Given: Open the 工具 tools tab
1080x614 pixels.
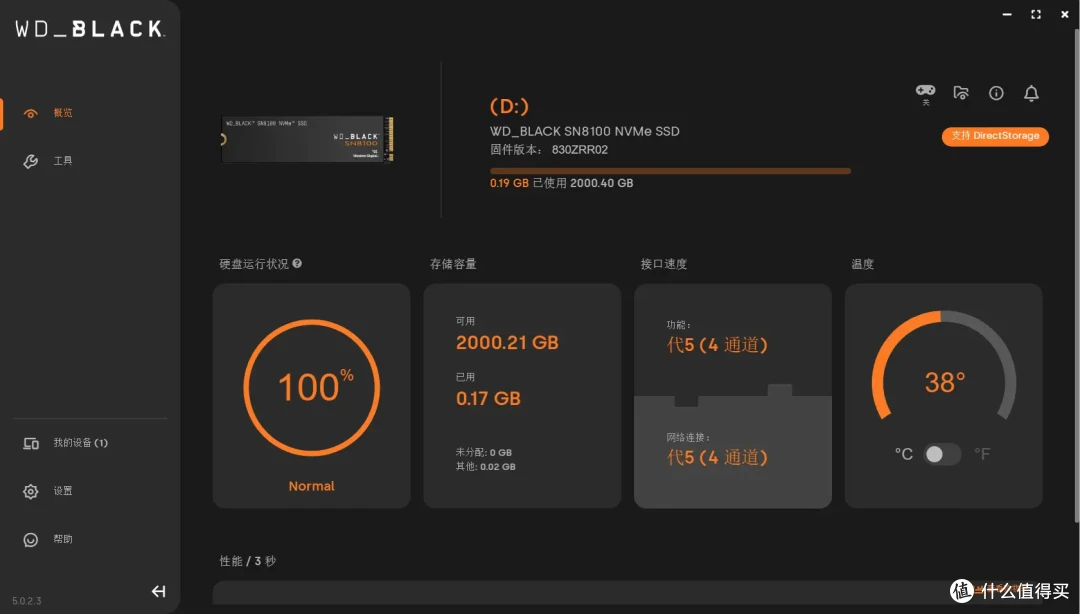Looking at the screenshot, I should 63,161.
